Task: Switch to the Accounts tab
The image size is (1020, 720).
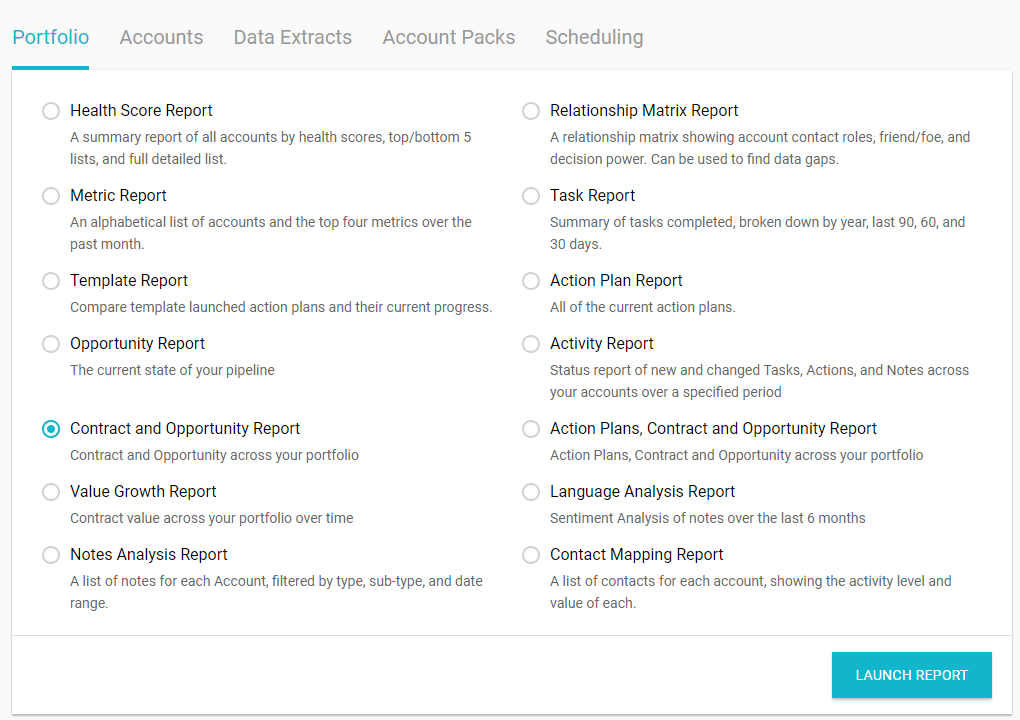Action: coord(161,37)
